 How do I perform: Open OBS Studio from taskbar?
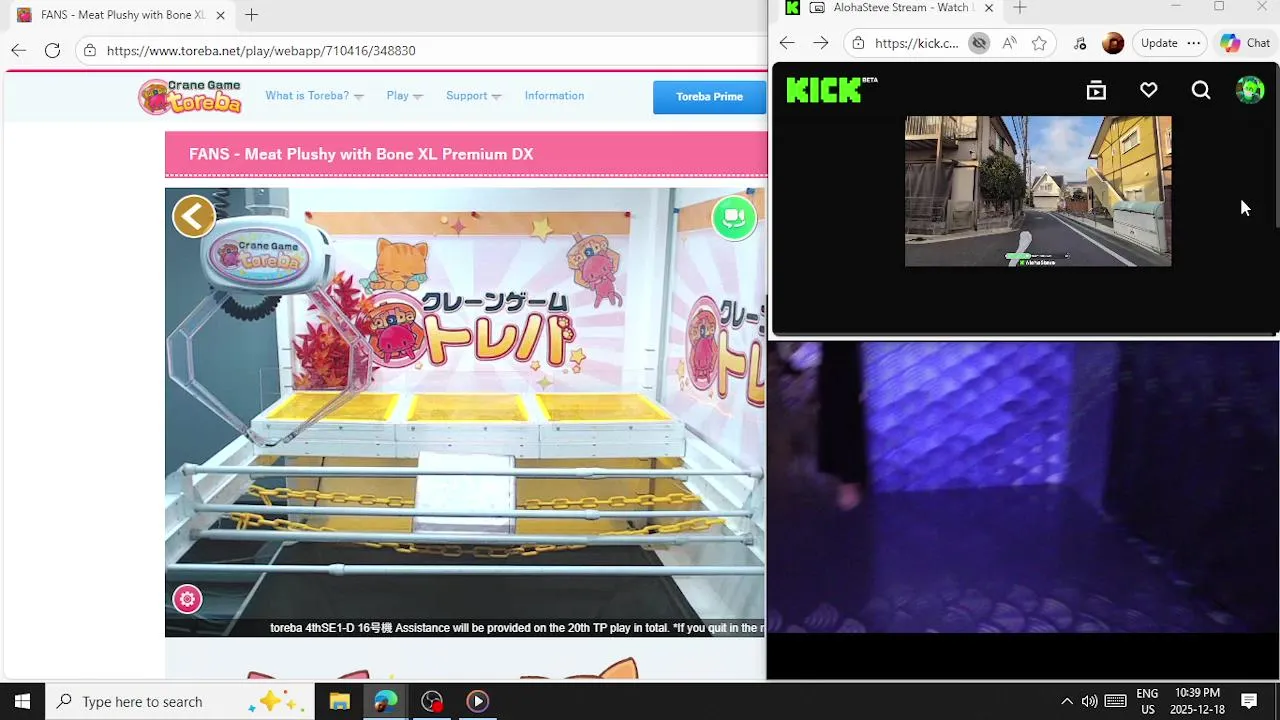[x=431, y=701]
